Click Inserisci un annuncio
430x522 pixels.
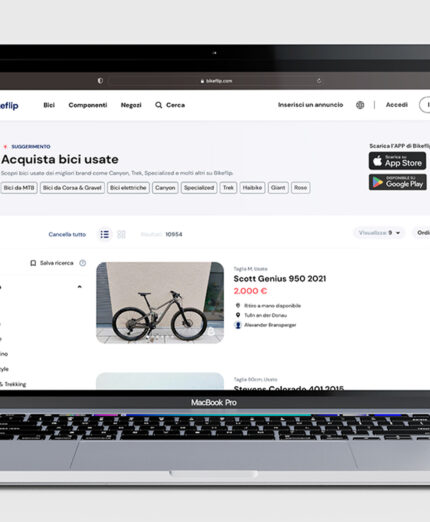pos(310,105)
